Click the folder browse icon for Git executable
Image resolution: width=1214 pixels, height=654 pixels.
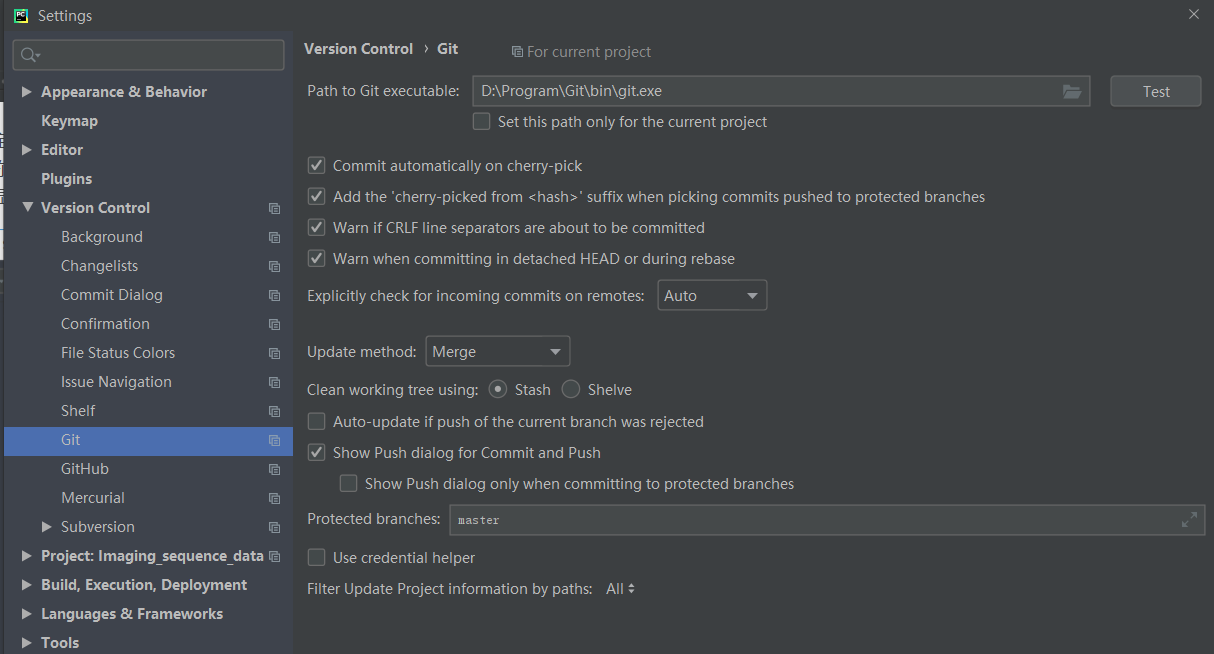coord(1072,91)
